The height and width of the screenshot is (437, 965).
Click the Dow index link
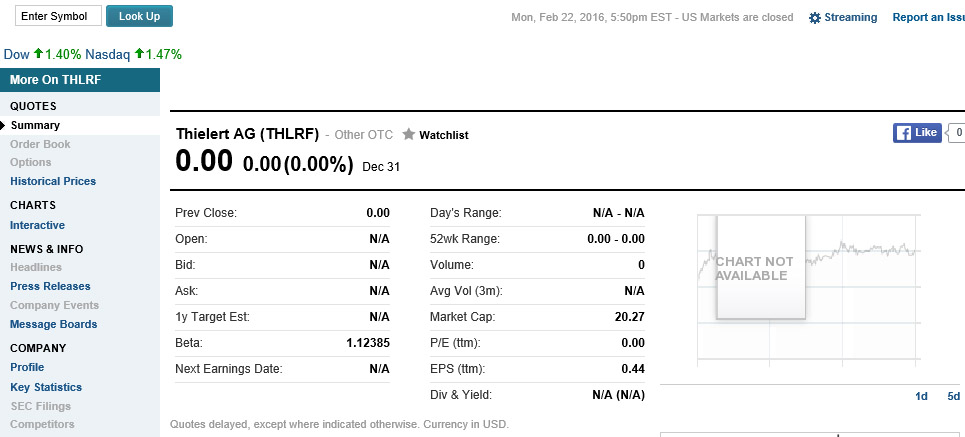click(17, 55)
